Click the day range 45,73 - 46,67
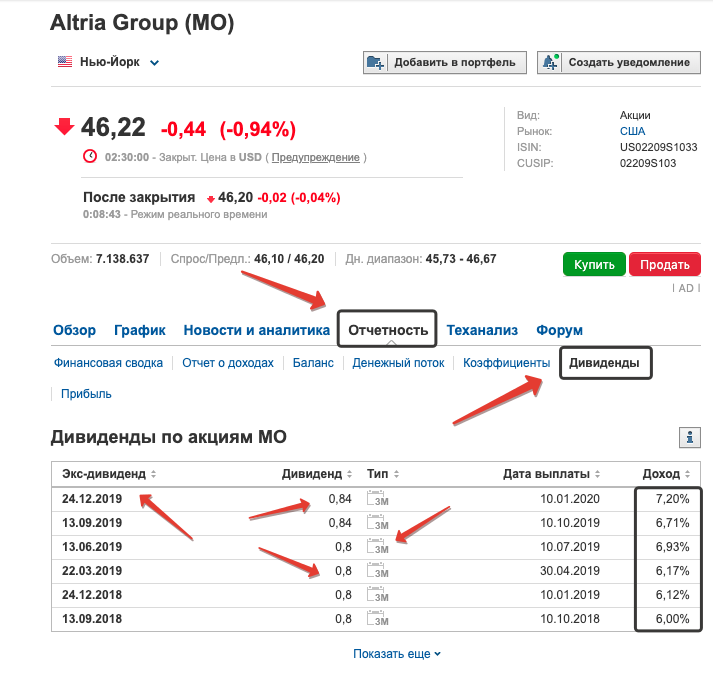The image size is (713, 675). [461, 259]
